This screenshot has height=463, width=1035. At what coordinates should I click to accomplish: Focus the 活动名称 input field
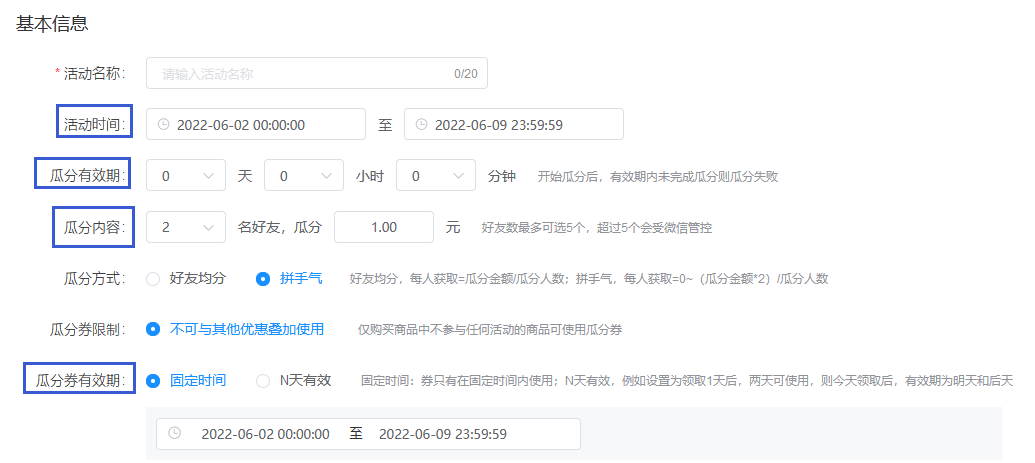pos(300,73)
